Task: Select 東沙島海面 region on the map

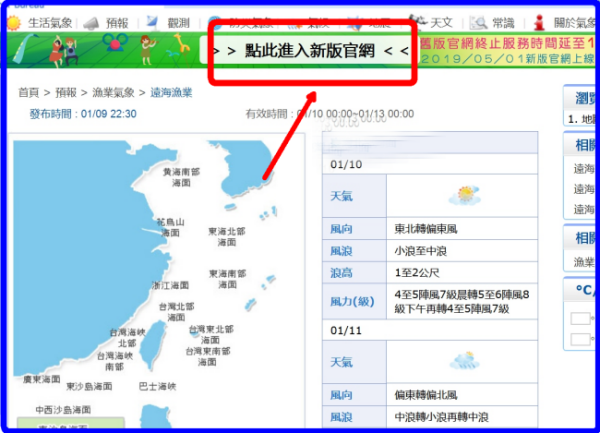Action: coord(92,386)
